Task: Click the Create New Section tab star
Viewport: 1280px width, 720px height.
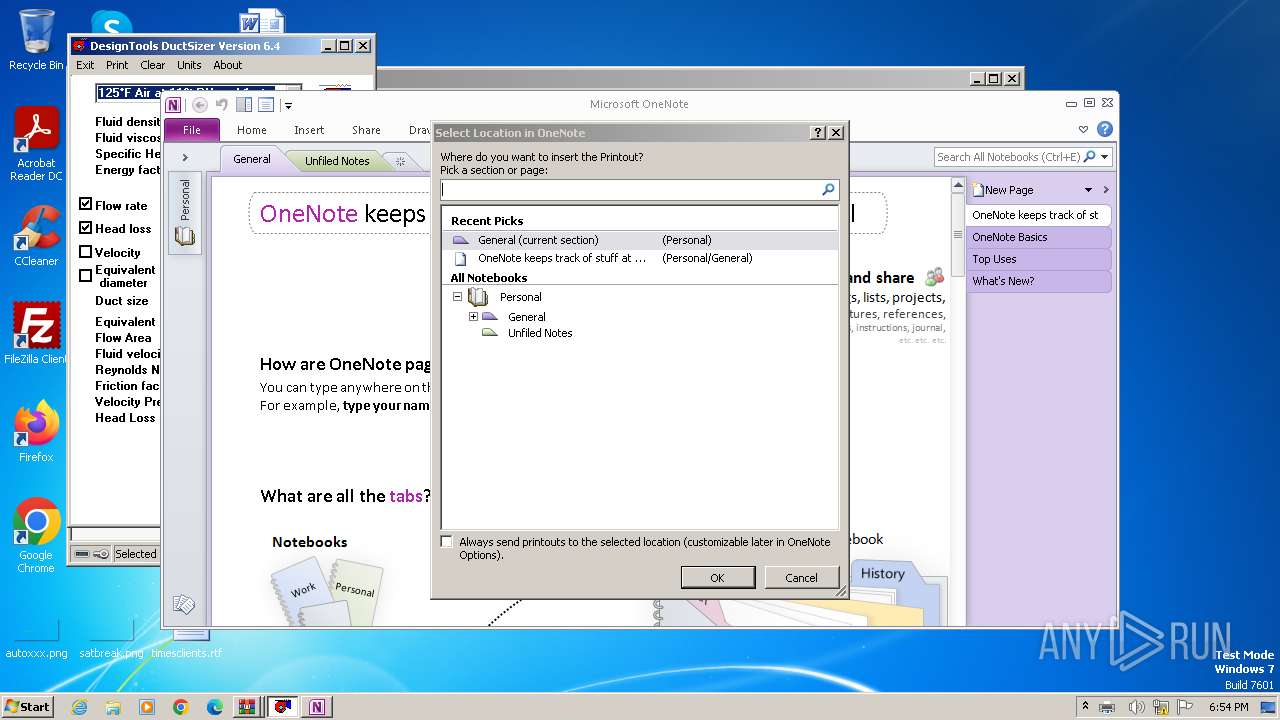Action: 400,161
